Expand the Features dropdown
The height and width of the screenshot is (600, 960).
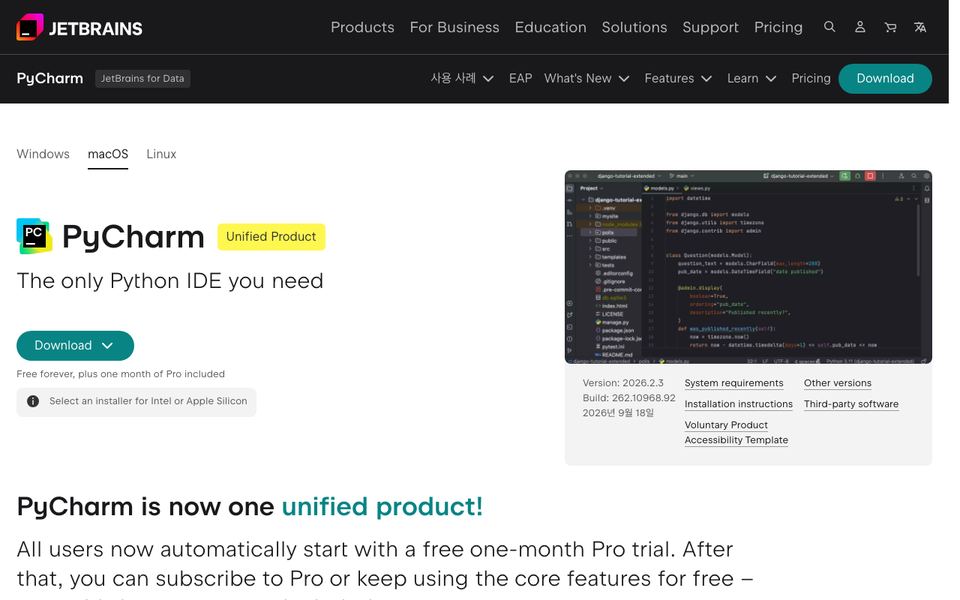tap(678, 78)
